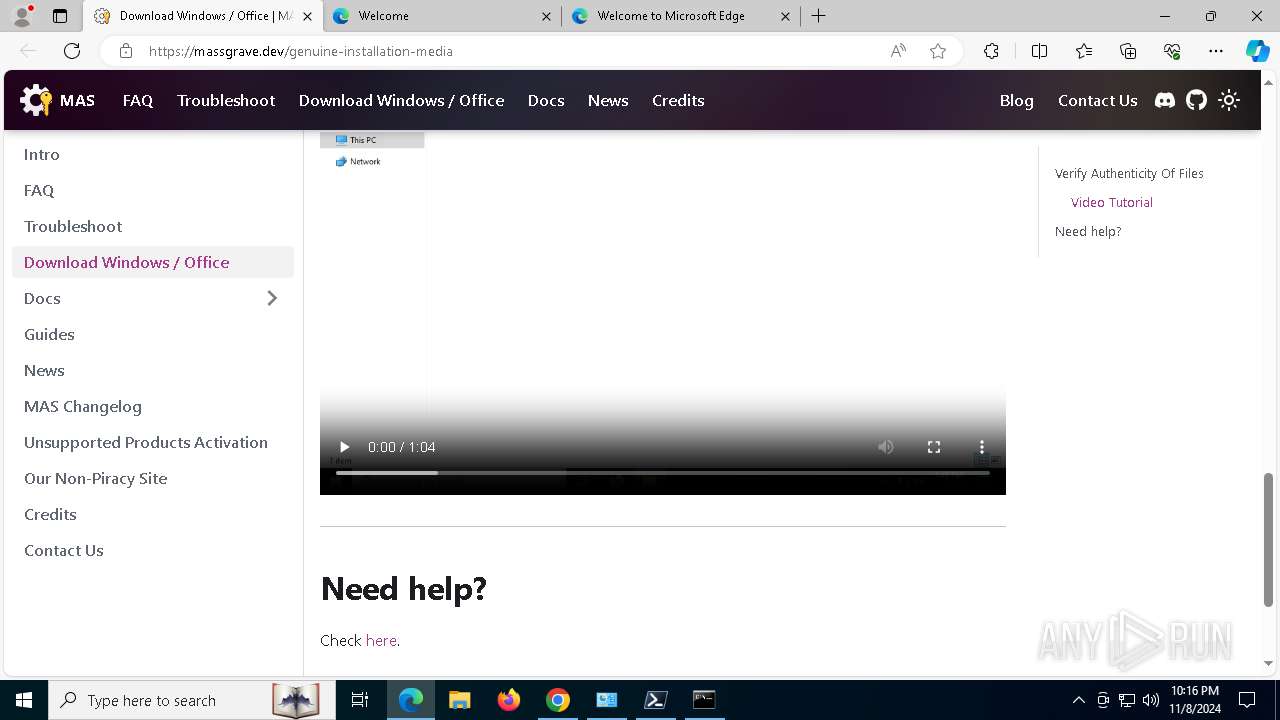Expand the Docs sidebar chevron
This screenshot has height=720, width=1280.
point(272,298)
